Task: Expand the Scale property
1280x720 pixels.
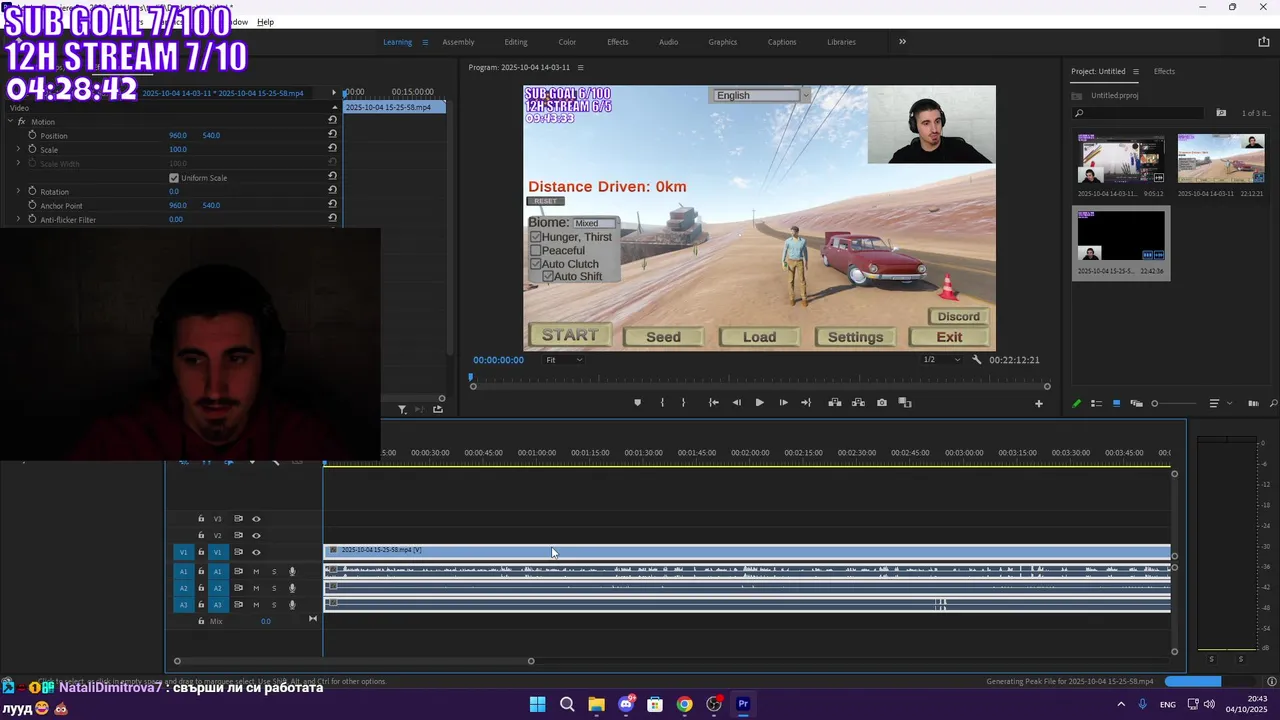Action: point(18,149)
